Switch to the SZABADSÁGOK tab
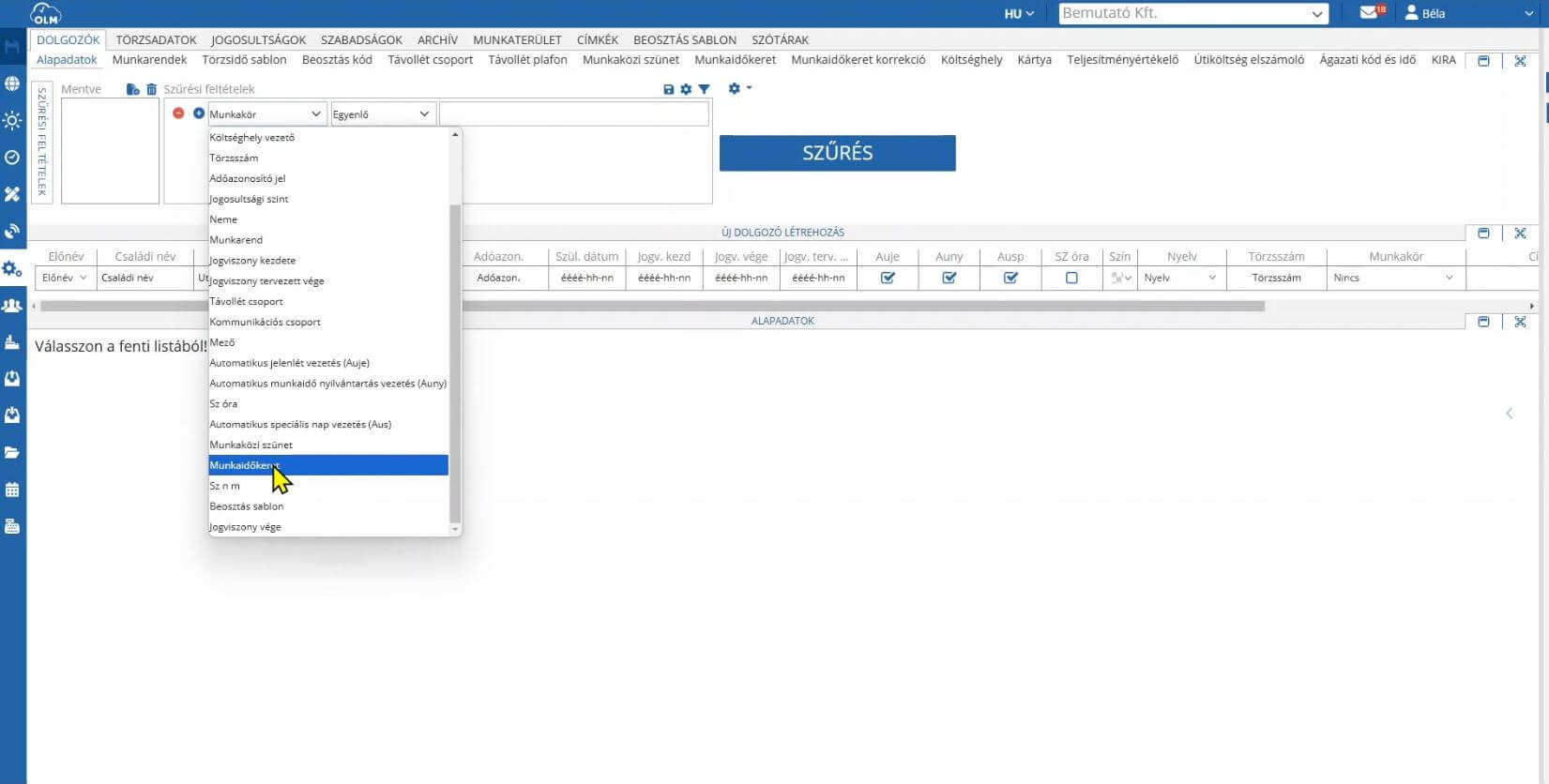Screen dimensions: 1549x784 (361, 39)
